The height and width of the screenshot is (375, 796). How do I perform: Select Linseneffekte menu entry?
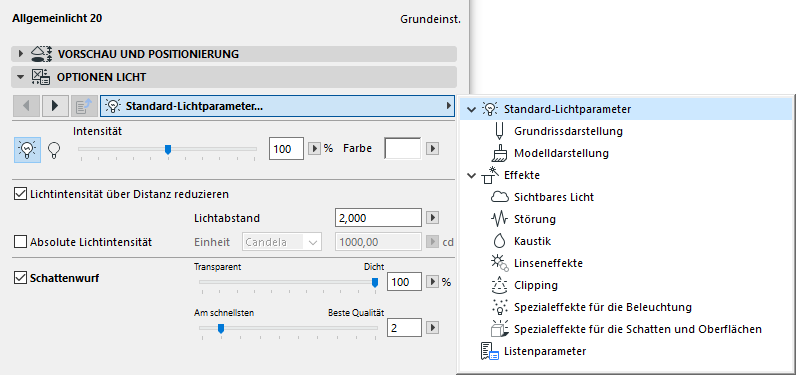point(548,263)
